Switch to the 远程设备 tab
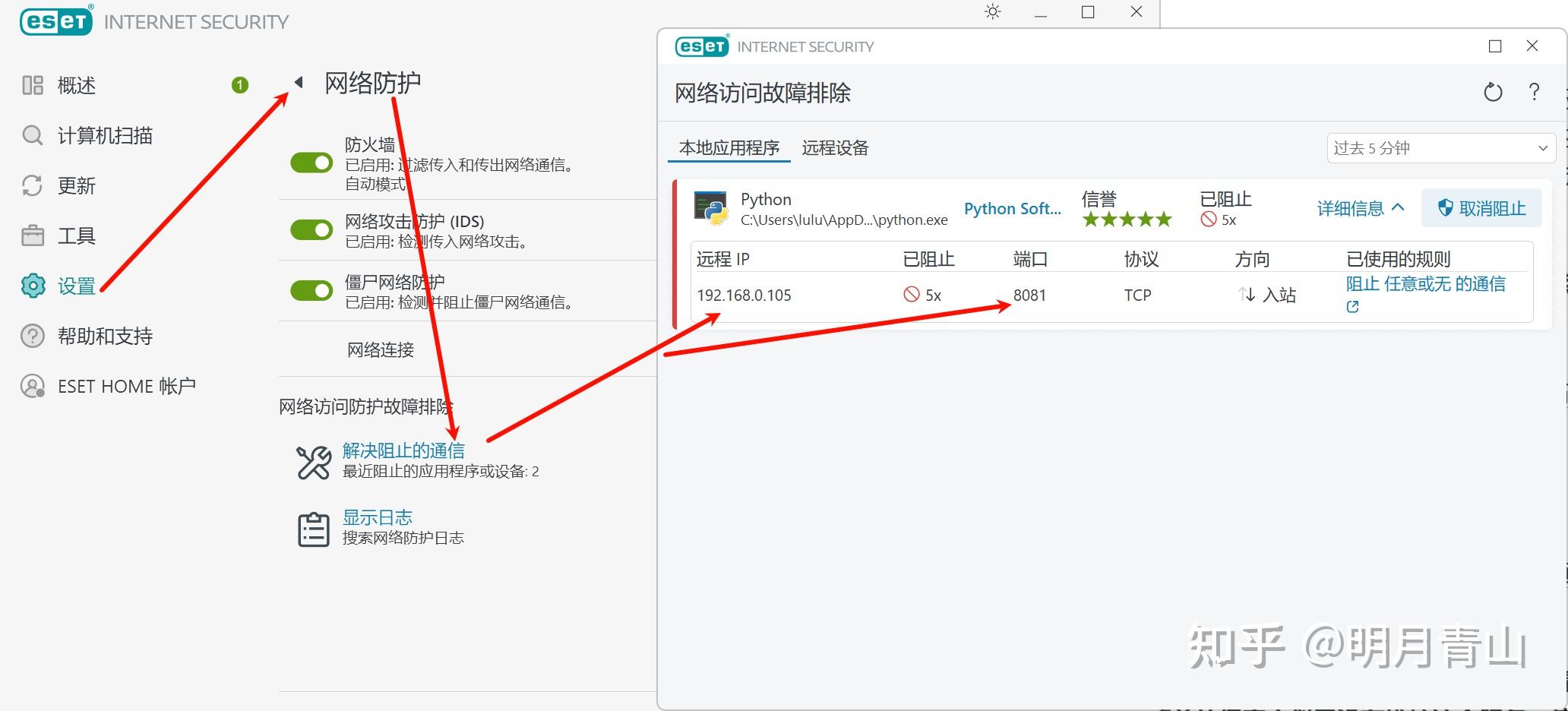The width and height of the screenshot is (1568, 711). click(x=834, y=147)
